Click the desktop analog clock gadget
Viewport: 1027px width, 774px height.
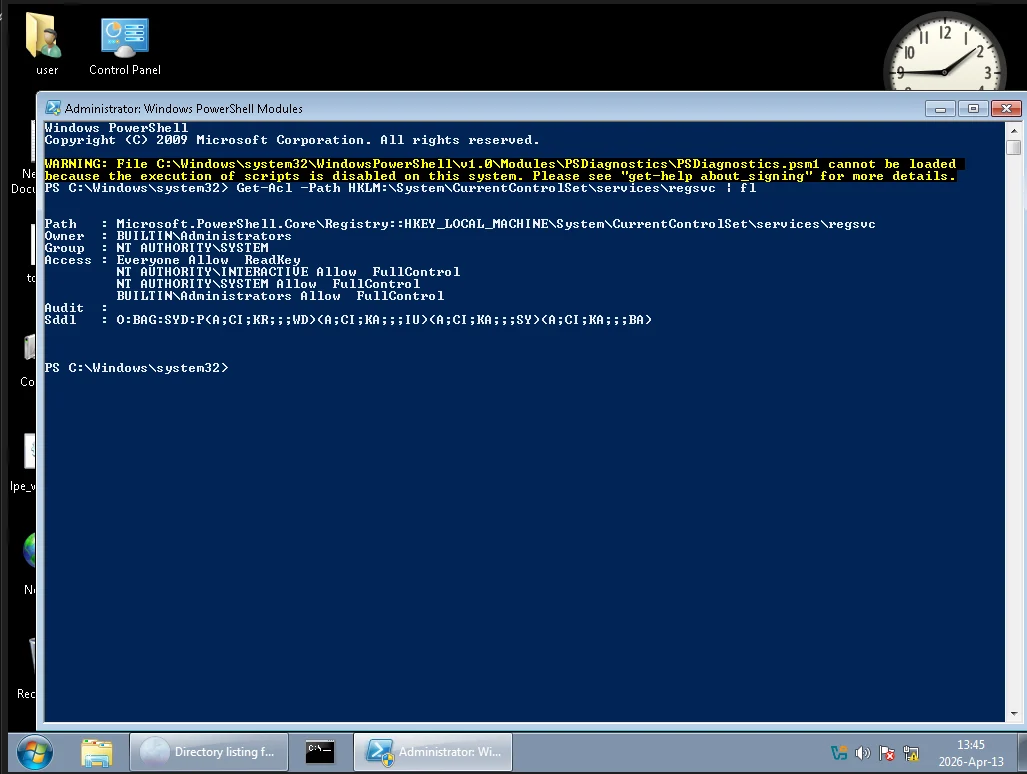[x=944, y=51]
